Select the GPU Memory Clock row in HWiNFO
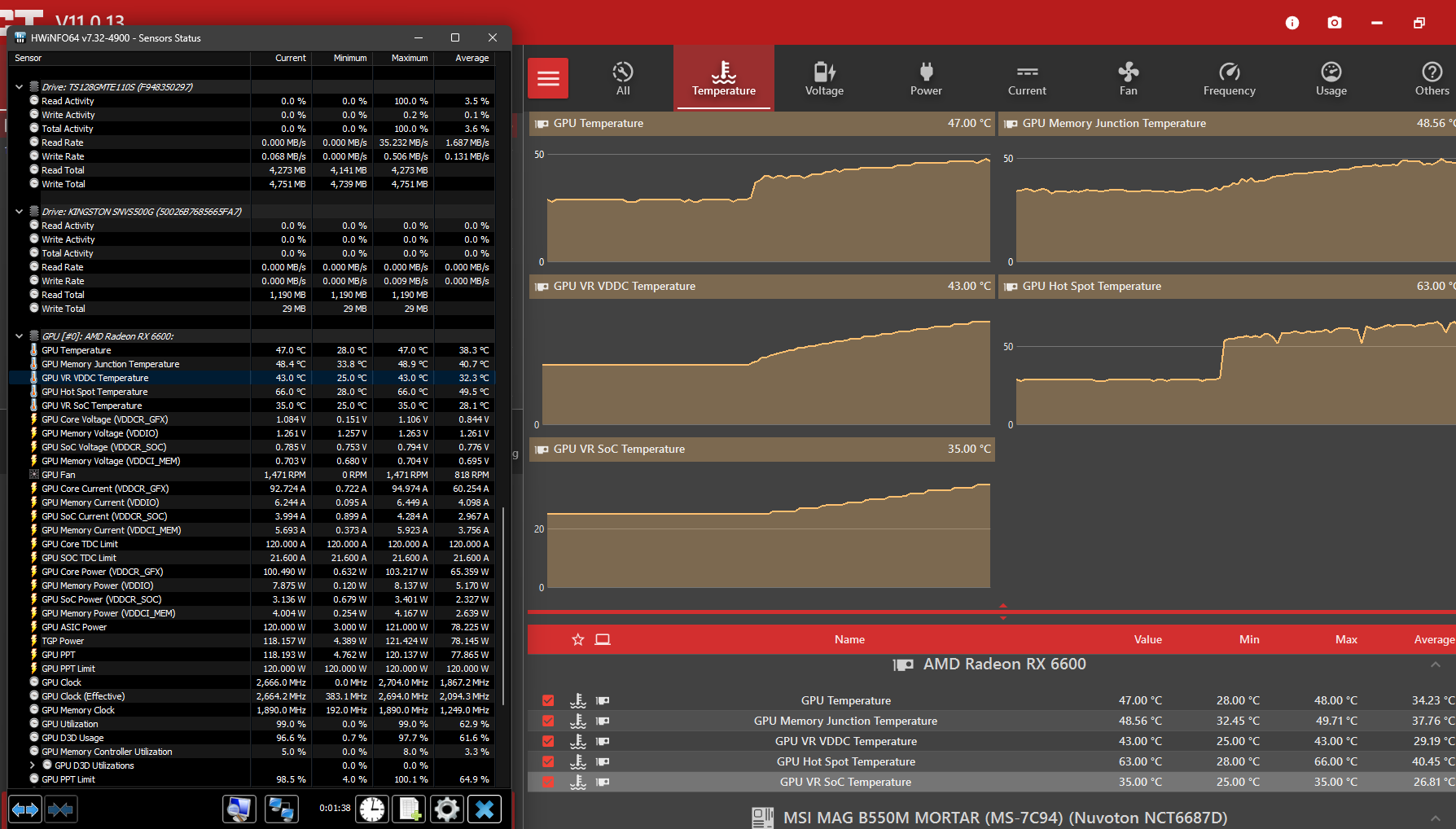1456x829 pixels. click(x=252, y=710)
